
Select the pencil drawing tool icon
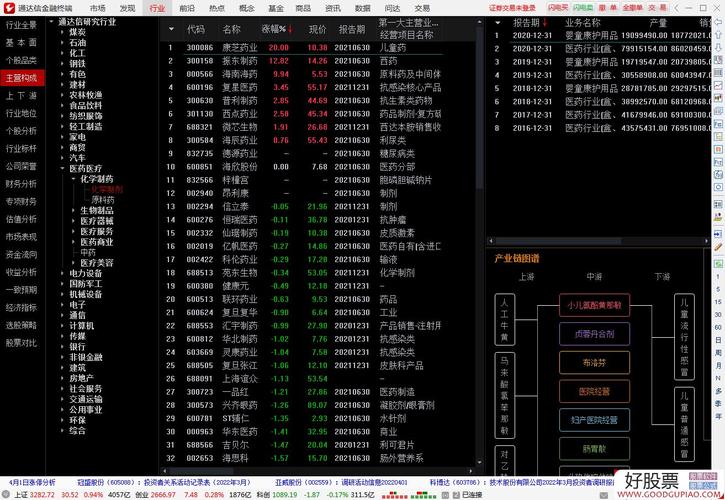coord(718,247)
